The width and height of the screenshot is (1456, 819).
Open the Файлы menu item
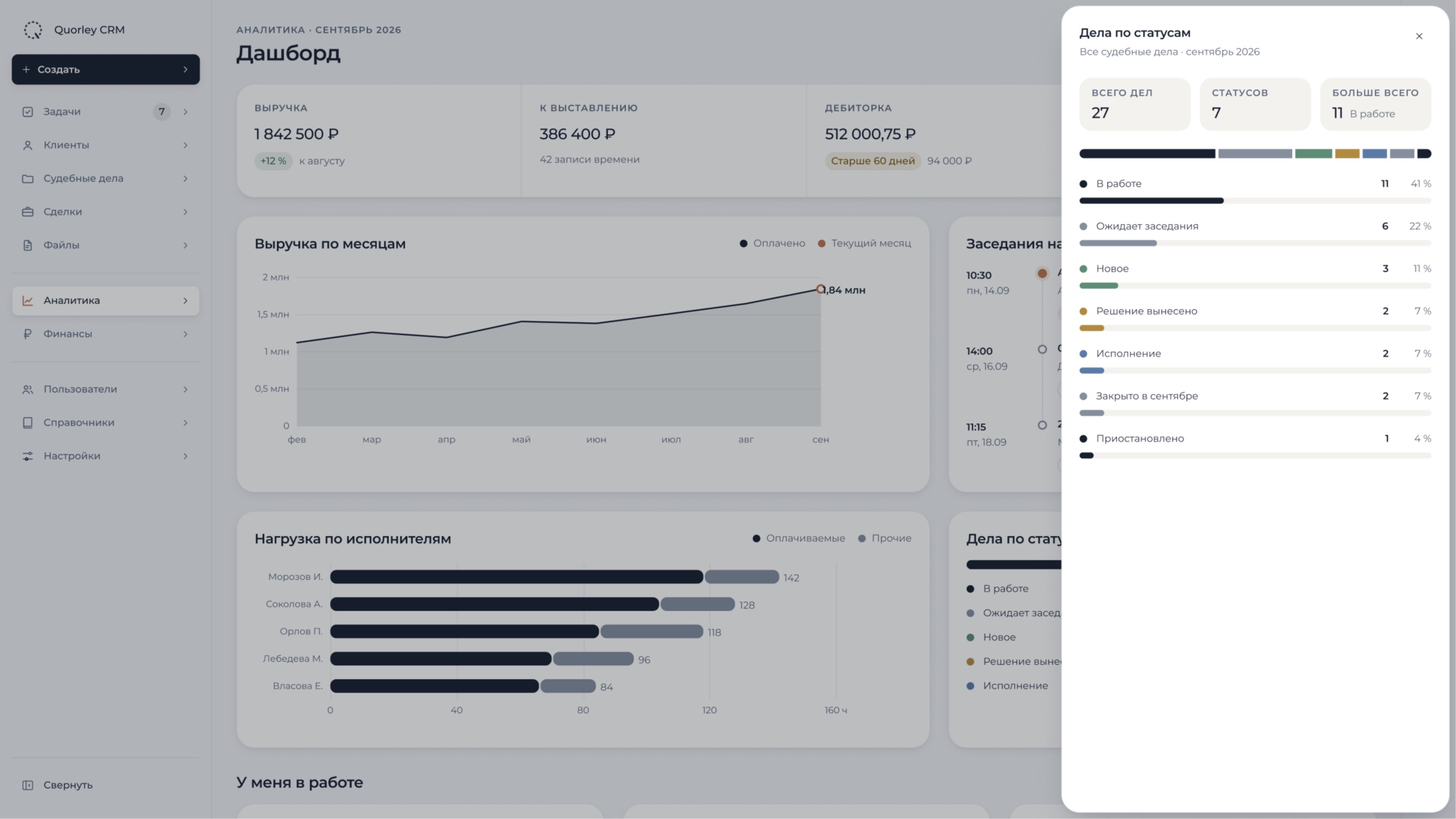pyautogui.click(x=105, y=245)
